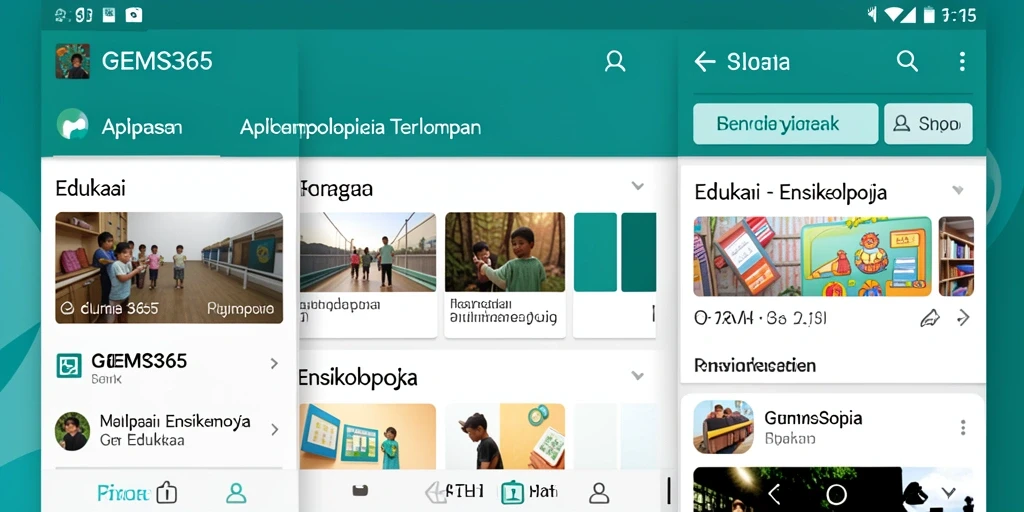
Task: Select the FTH1 bottom navigation item
Action: 455,491
